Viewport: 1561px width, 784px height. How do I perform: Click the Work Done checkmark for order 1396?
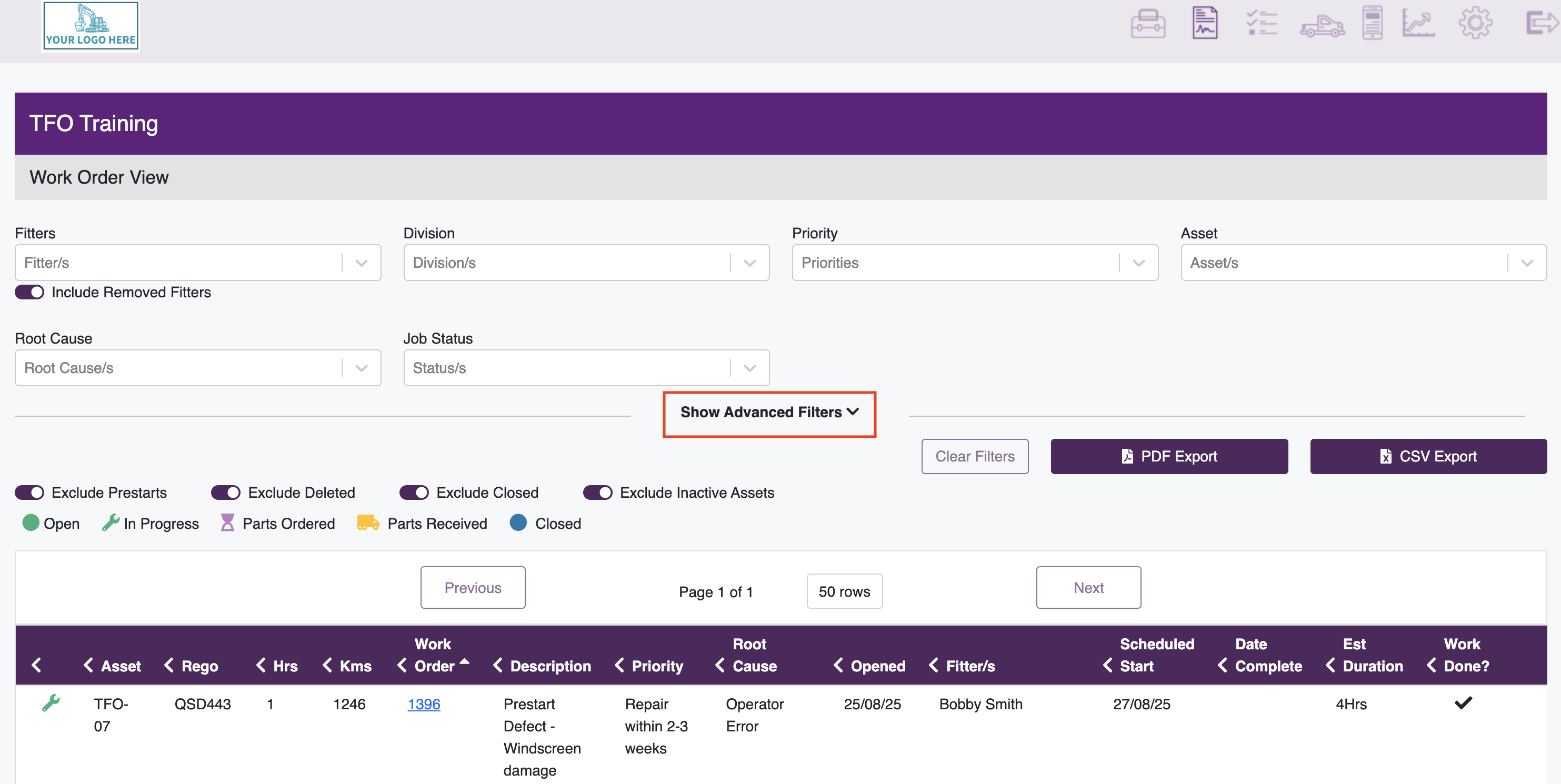click(1464, 703)
